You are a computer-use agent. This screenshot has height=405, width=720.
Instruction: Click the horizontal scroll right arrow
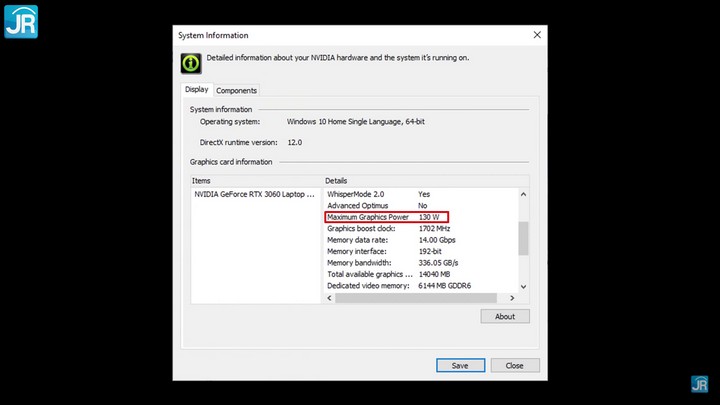(512, 298)
